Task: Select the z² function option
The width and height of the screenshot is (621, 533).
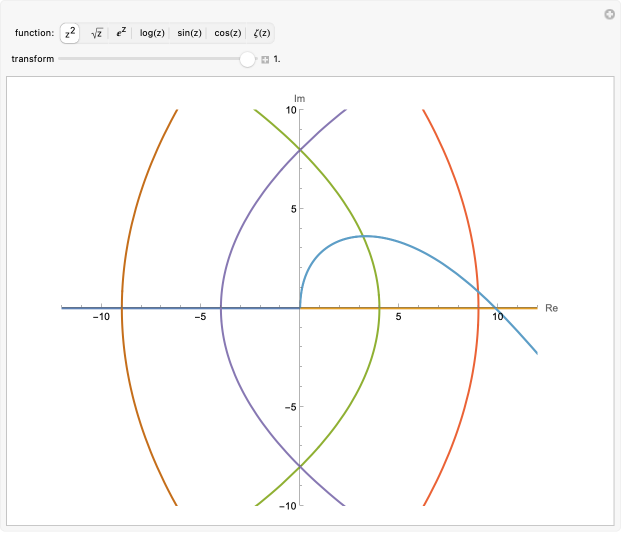Action: click(x=70, y=33)
